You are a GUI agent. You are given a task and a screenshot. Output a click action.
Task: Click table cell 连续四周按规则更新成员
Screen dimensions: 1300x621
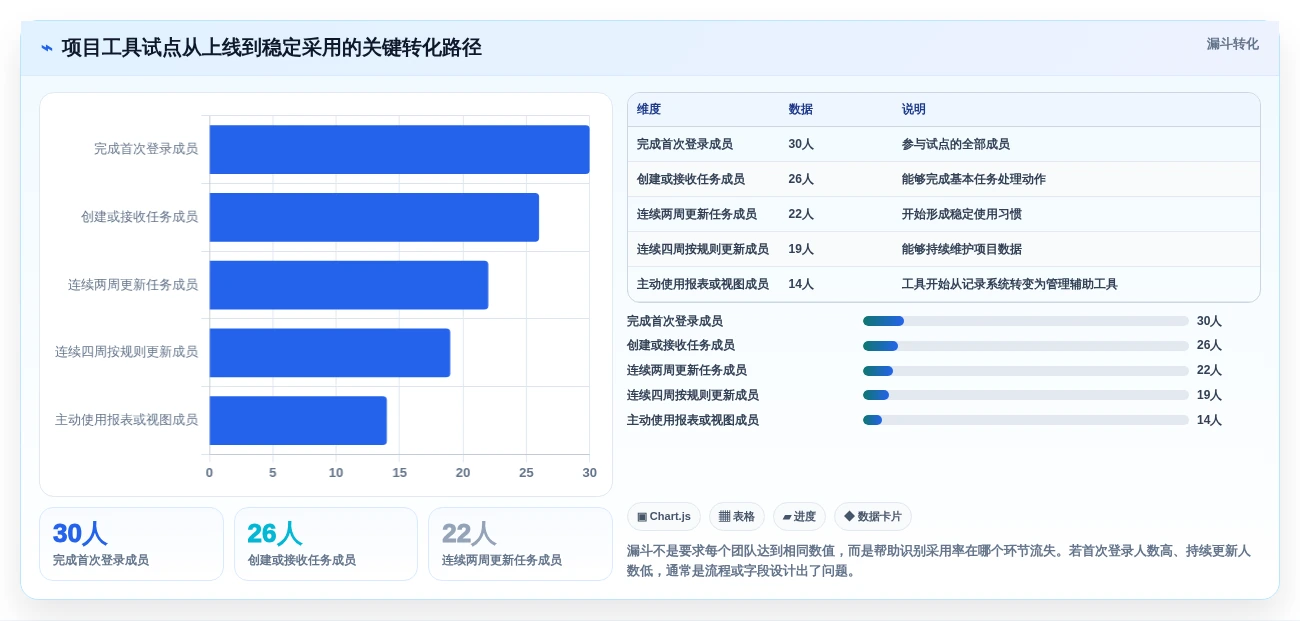point(703,249)
